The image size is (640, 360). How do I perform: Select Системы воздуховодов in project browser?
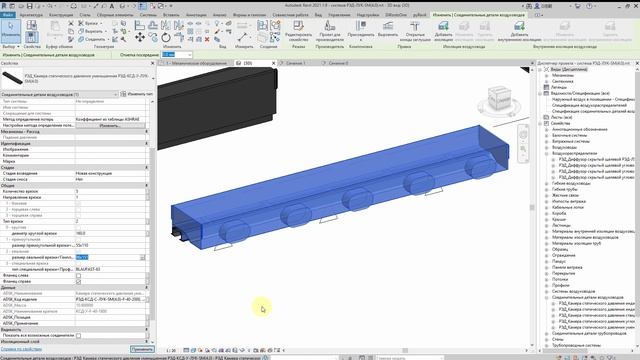click(573, 291)
